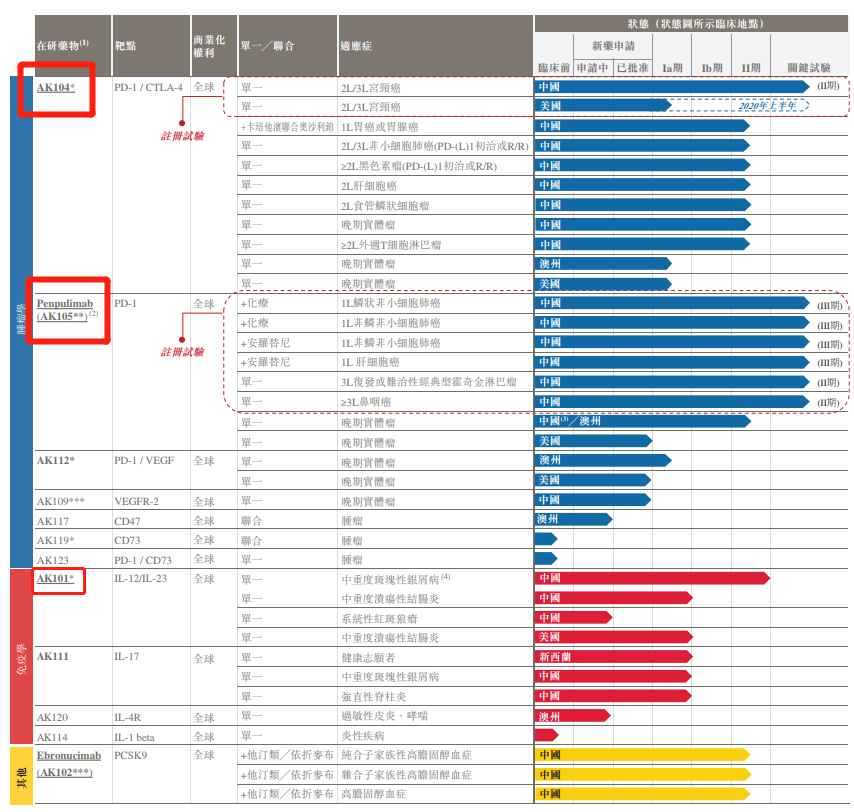This screenshot has width=854, height=812.
Task: Select the 1L鱗狀非小細胞肺癌 indication
Action: (x=391, y=303)
